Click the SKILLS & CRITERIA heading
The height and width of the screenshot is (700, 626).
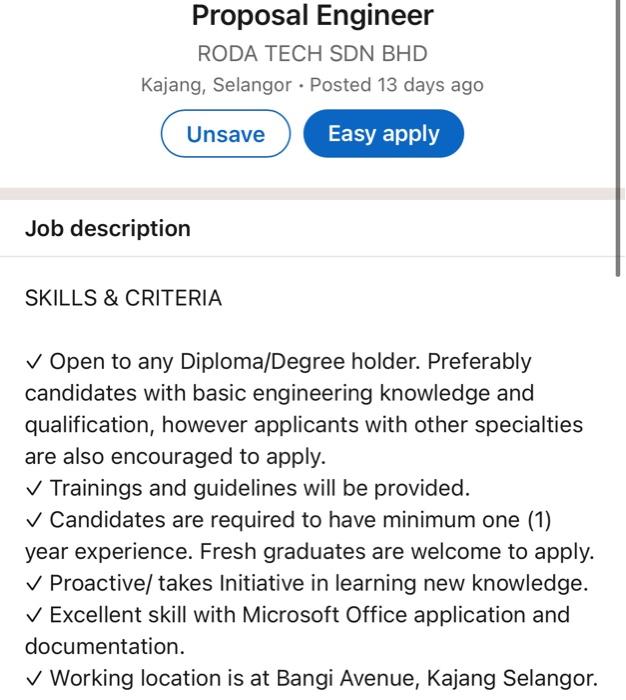(123, 298)
